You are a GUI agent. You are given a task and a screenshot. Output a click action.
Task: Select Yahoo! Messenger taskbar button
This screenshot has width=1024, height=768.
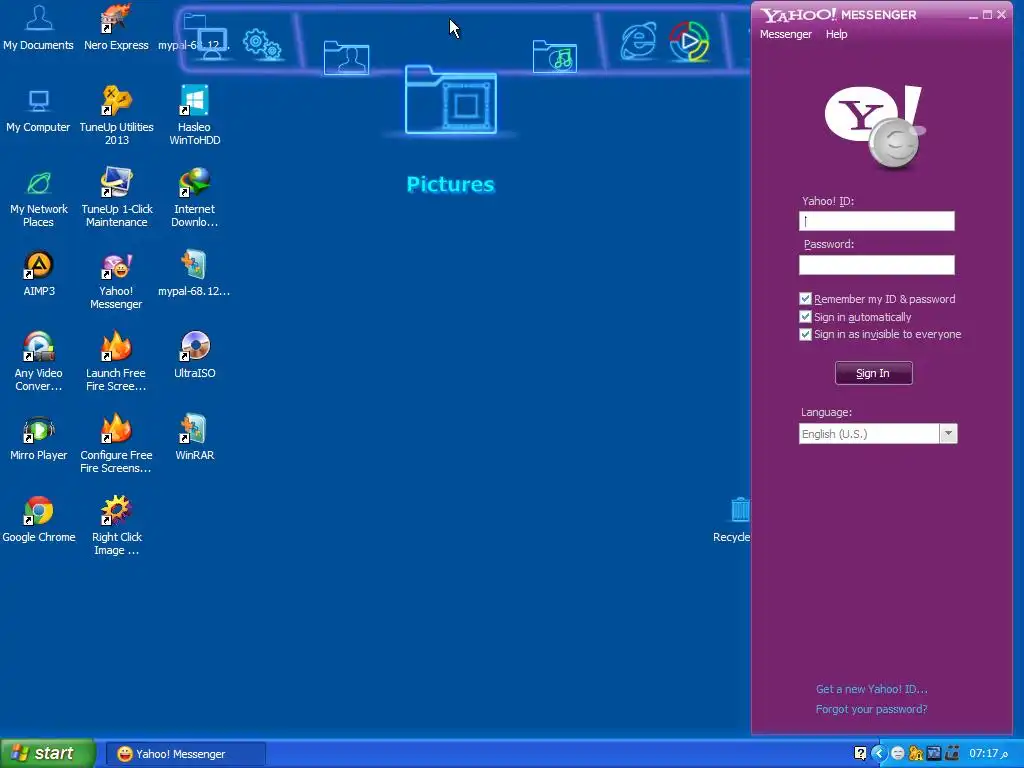[x=185, y=754]
